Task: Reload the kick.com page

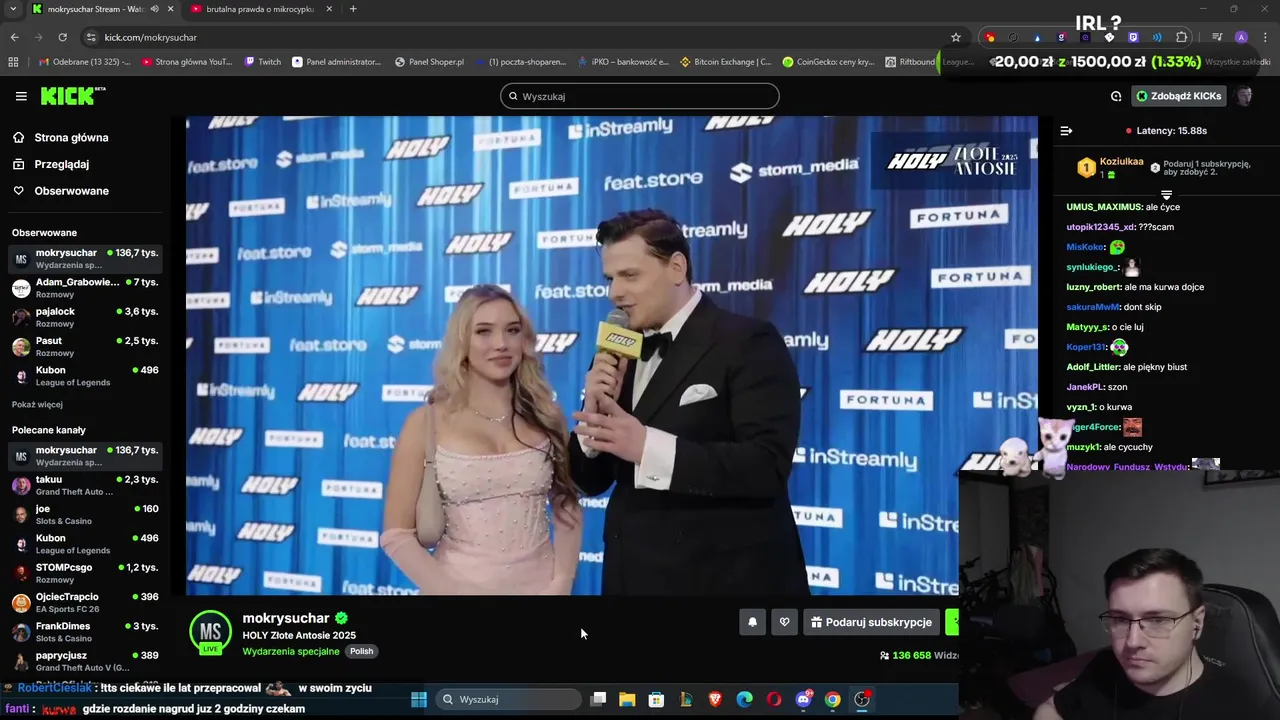Action: [62, 37]
